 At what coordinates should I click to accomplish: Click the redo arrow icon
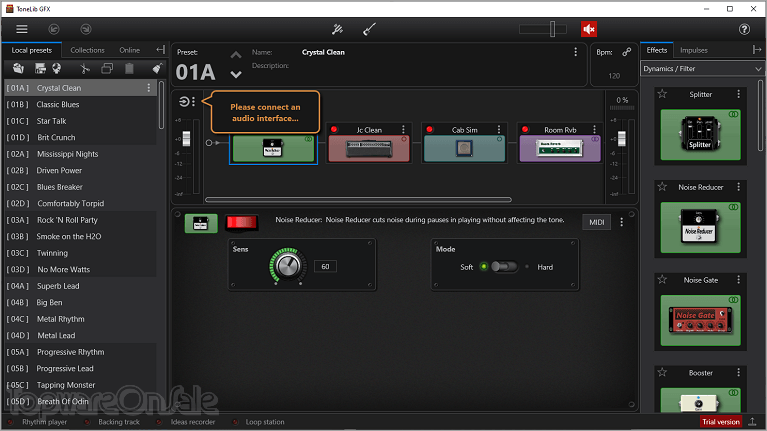point(86,29)
